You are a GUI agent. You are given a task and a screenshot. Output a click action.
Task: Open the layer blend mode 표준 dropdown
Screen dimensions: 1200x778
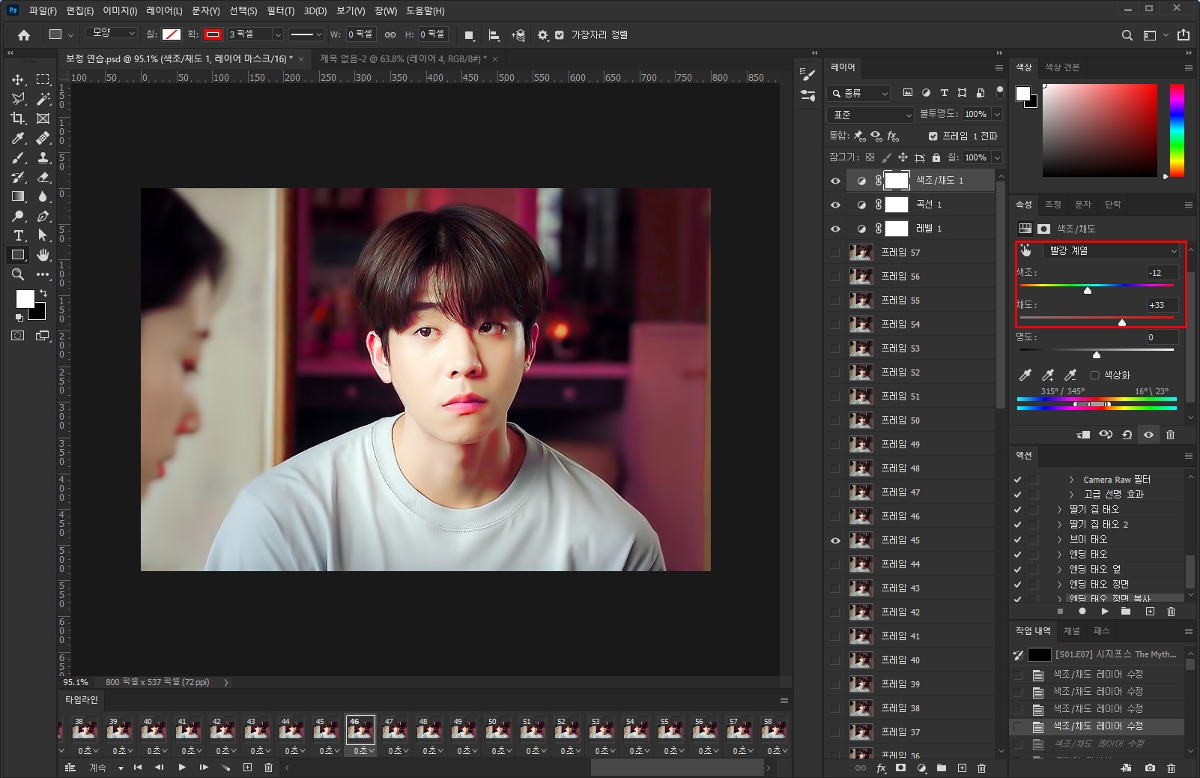(871, 115)
